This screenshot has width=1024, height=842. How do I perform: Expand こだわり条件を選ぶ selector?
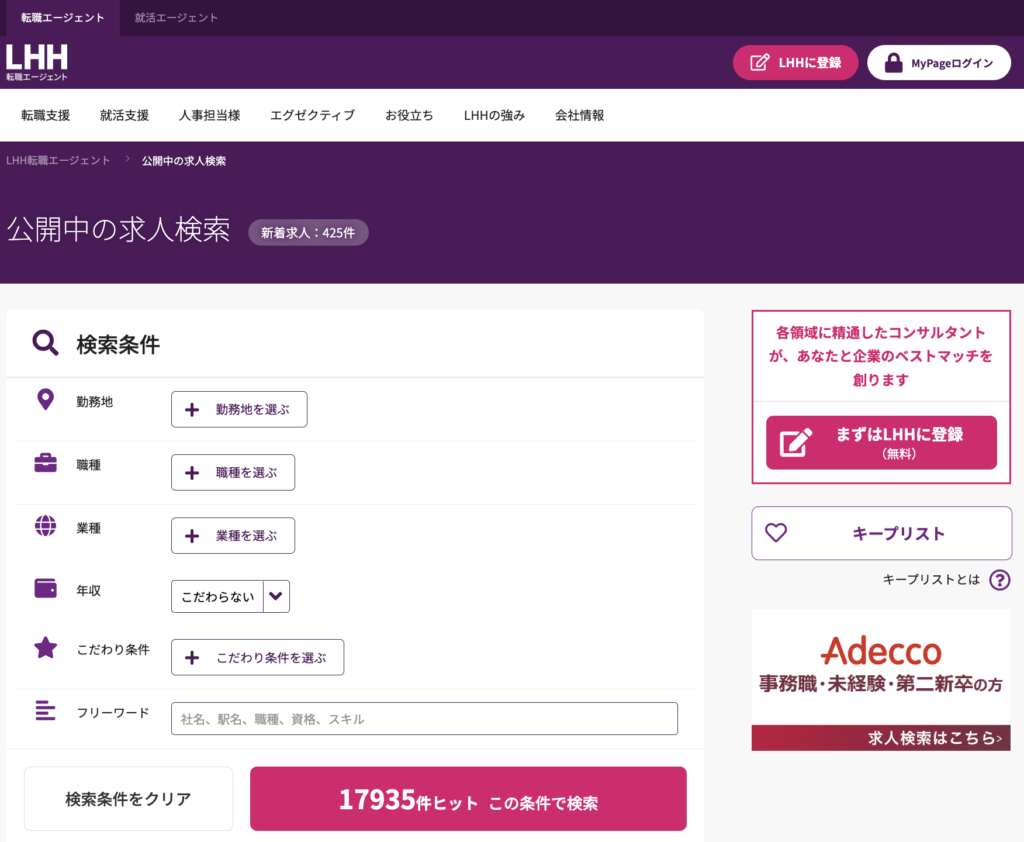257,657
